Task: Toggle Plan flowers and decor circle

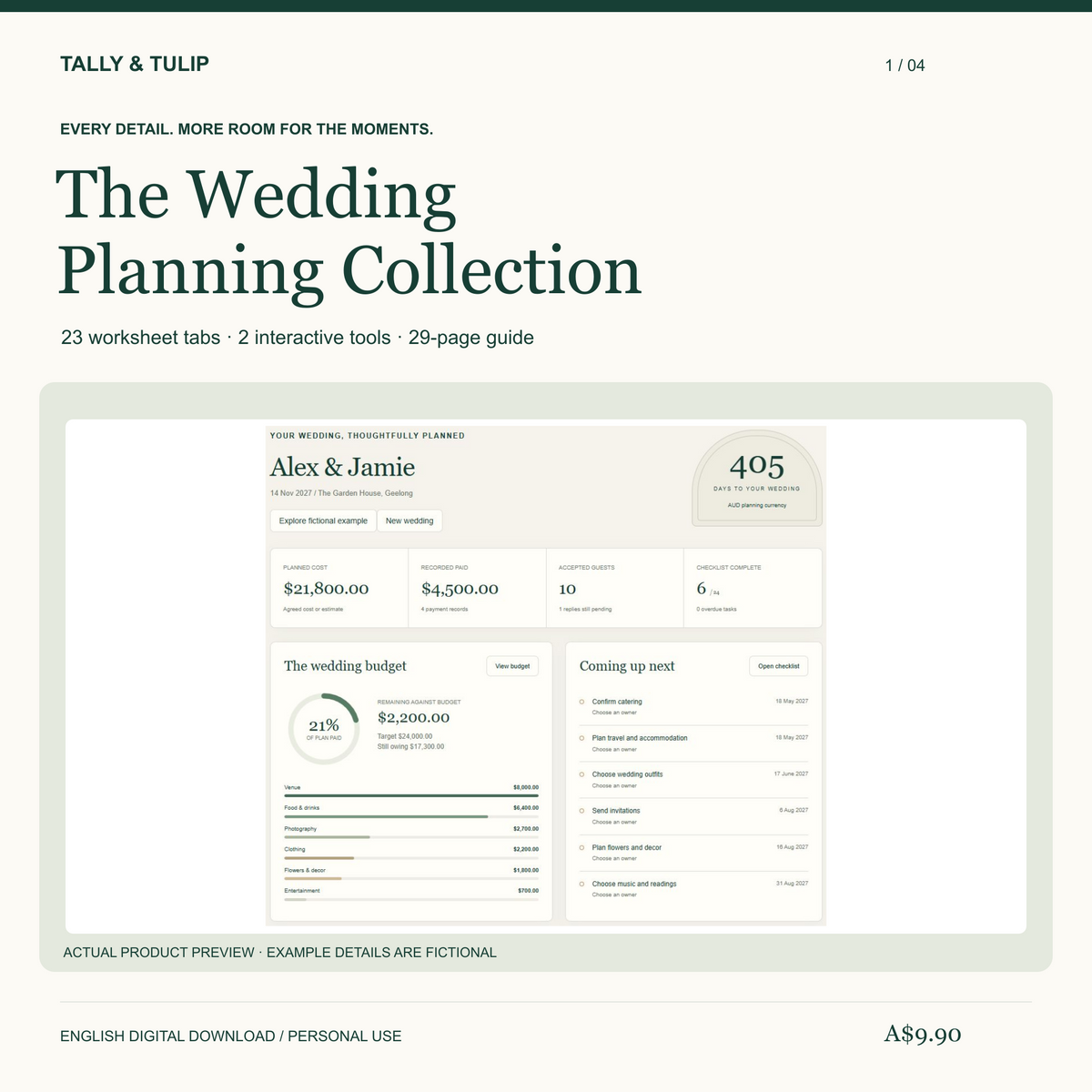Action: click(x=581, y=847)
